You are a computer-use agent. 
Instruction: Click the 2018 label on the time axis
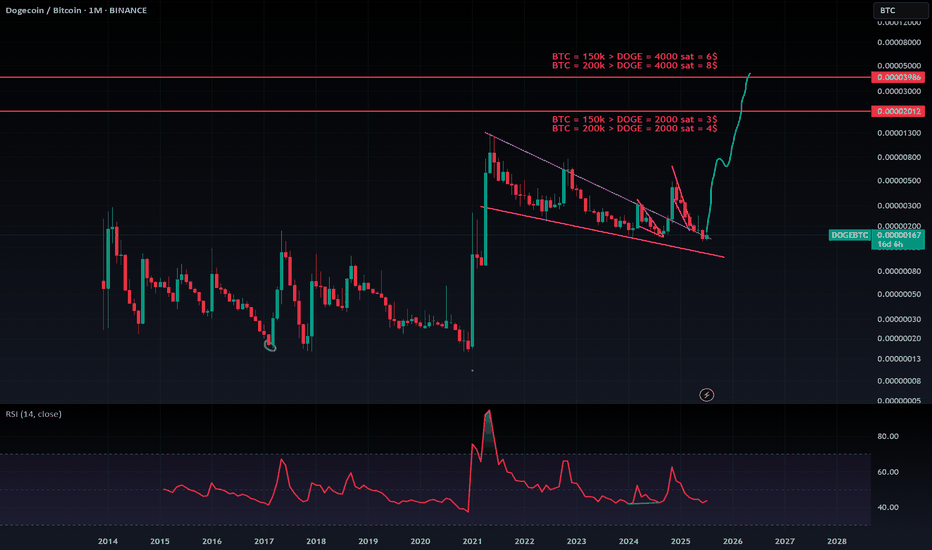click(316, 541)
